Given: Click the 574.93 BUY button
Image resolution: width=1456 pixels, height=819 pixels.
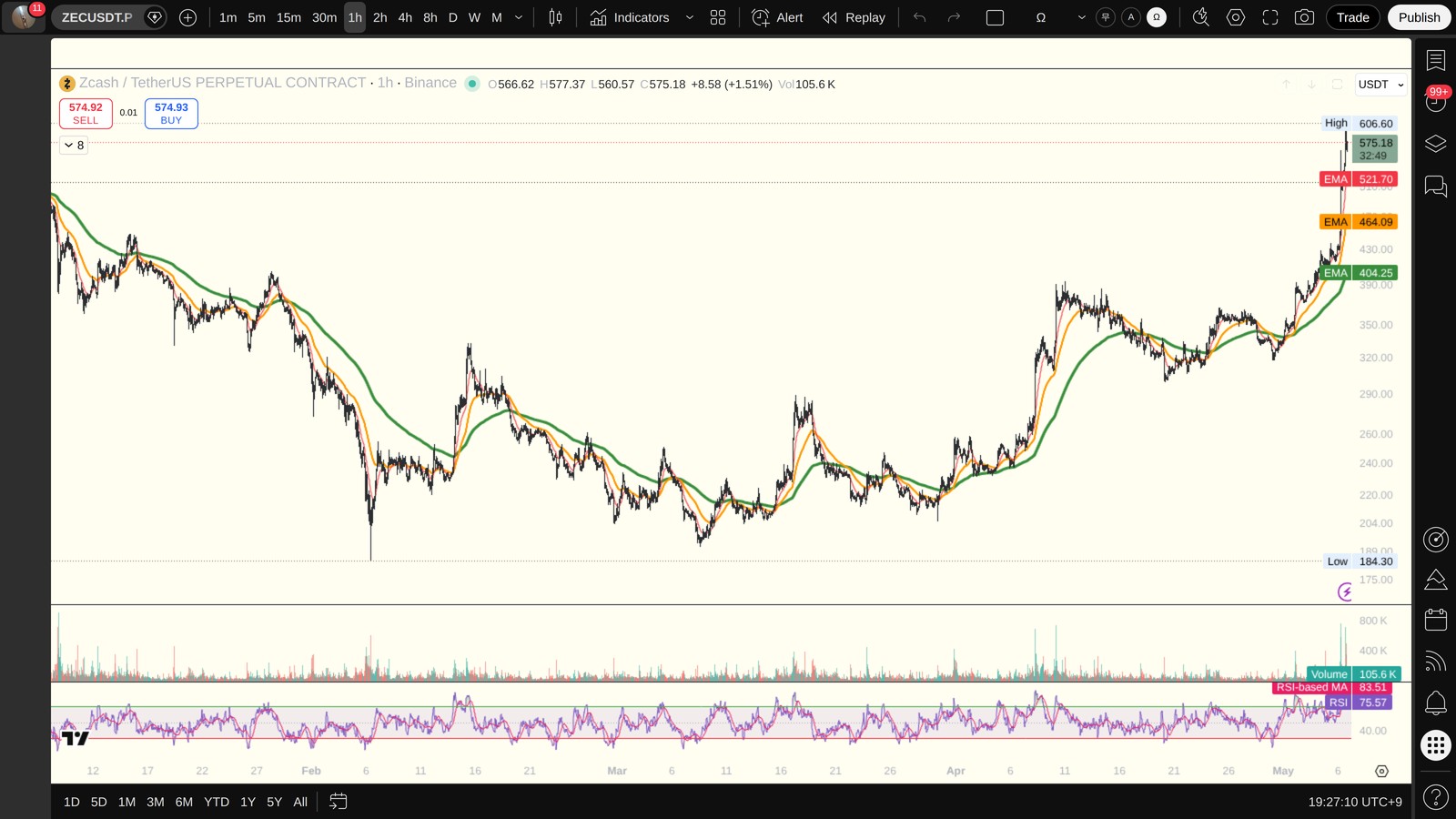Looking at the screenshot, I should 171,114.
